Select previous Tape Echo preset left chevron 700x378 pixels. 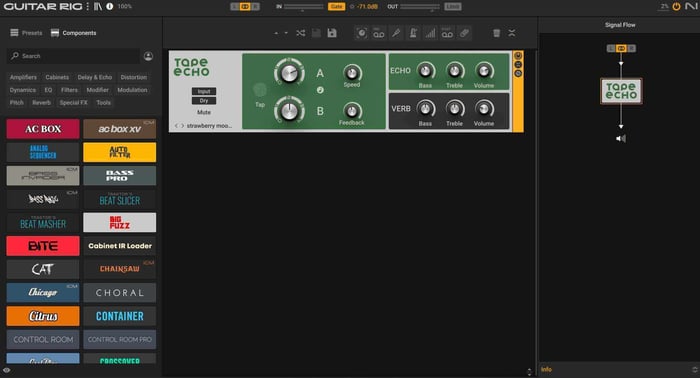pos(176,126)
